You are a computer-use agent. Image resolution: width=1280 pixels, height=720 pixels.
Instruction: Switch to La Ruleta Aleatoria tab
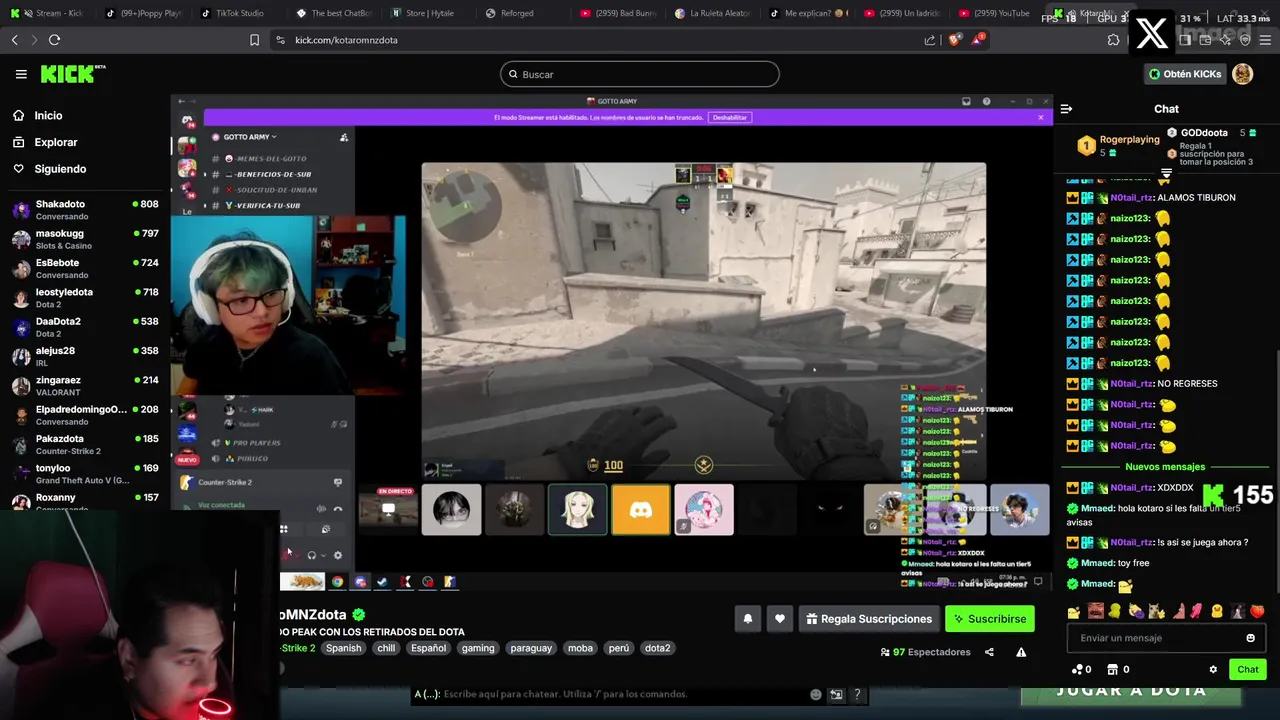(711, 13)
